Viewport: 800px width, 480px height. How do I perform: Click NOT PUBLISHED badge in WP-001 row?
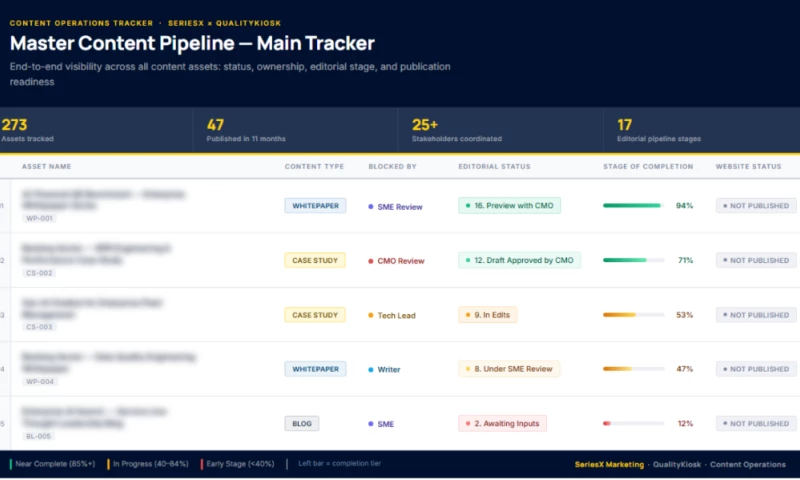pyautogui.click(x=756, y=206)
